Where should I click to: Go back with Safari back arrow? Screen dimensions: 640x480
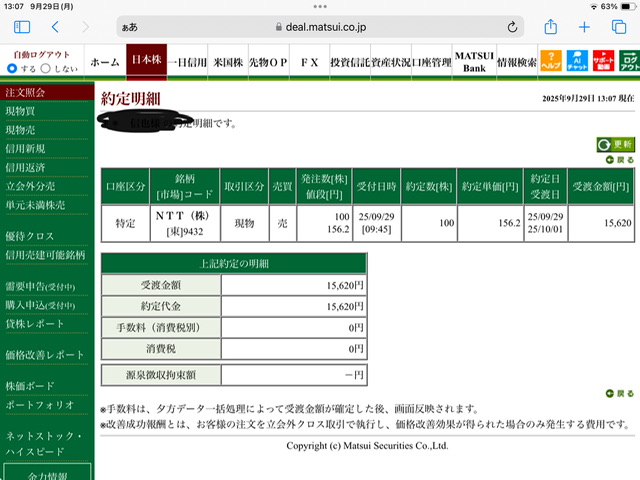(x=56, y=27)
